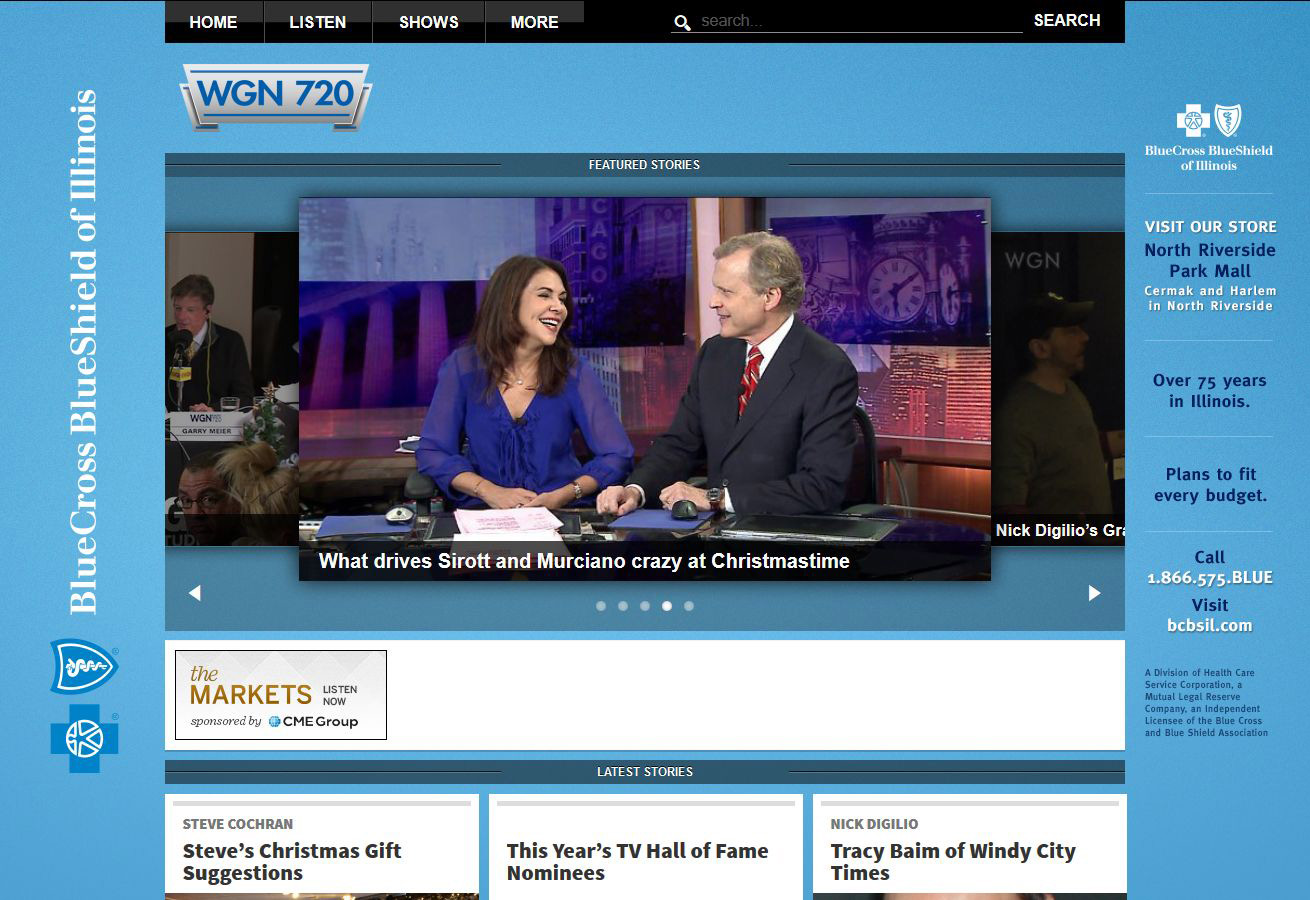Open the Garry Meier slide thumbnail
The height and width of the screenshot is (900, 1310).
coord(232,389)
